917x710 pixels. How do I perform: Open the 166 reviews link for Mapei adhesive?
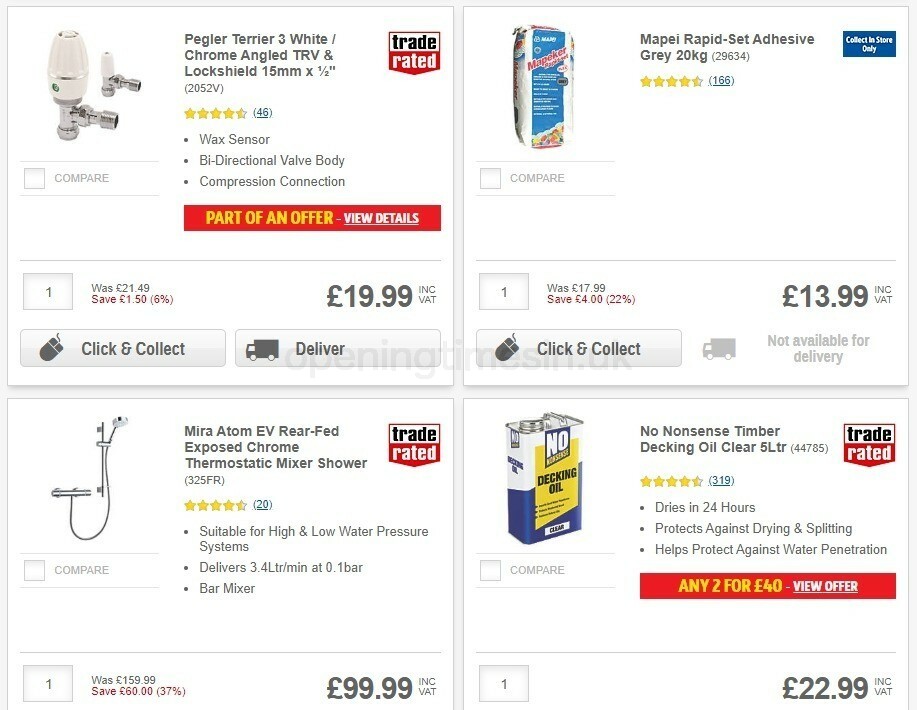pos(720,80)
